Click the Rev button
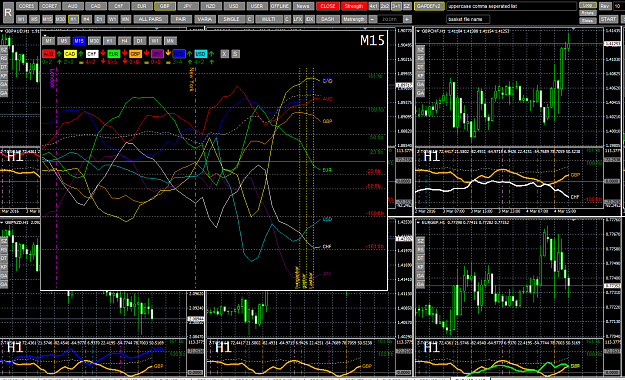This screenshot has width=625, height=380. tap(605, 6)
